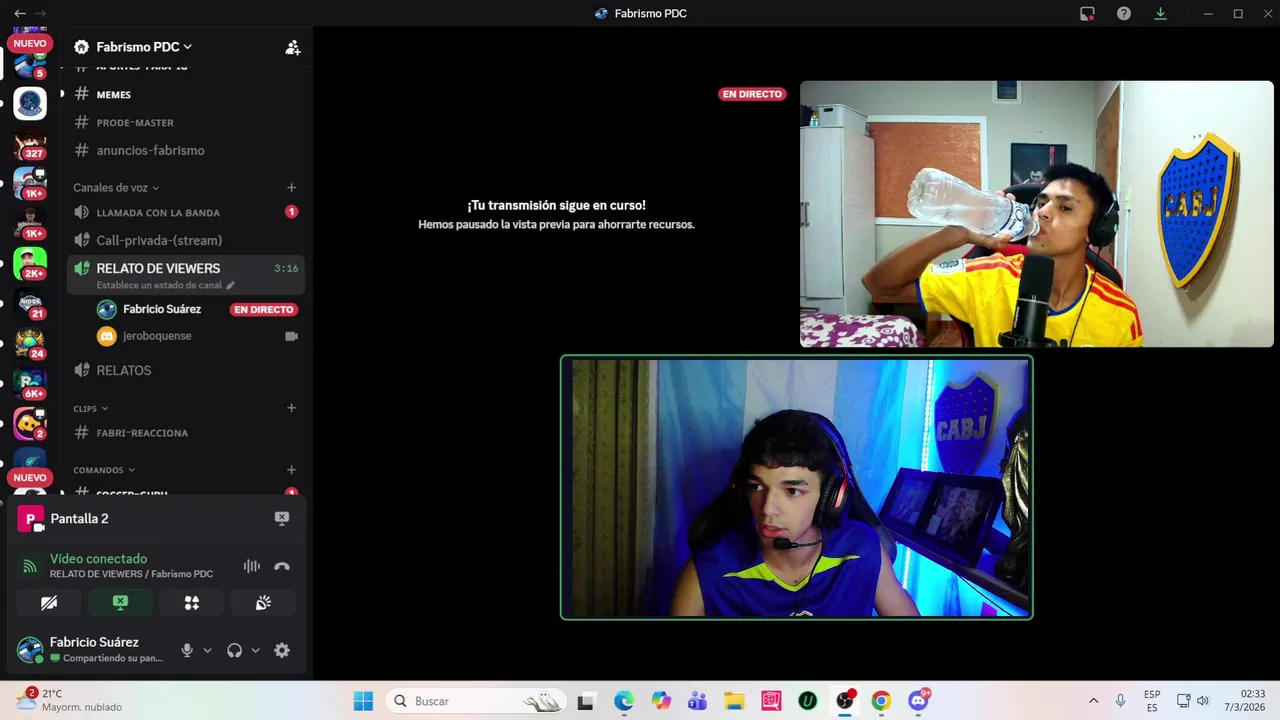
Task: Disconnect from voice with hang-up icon
Action: point(282,566)
